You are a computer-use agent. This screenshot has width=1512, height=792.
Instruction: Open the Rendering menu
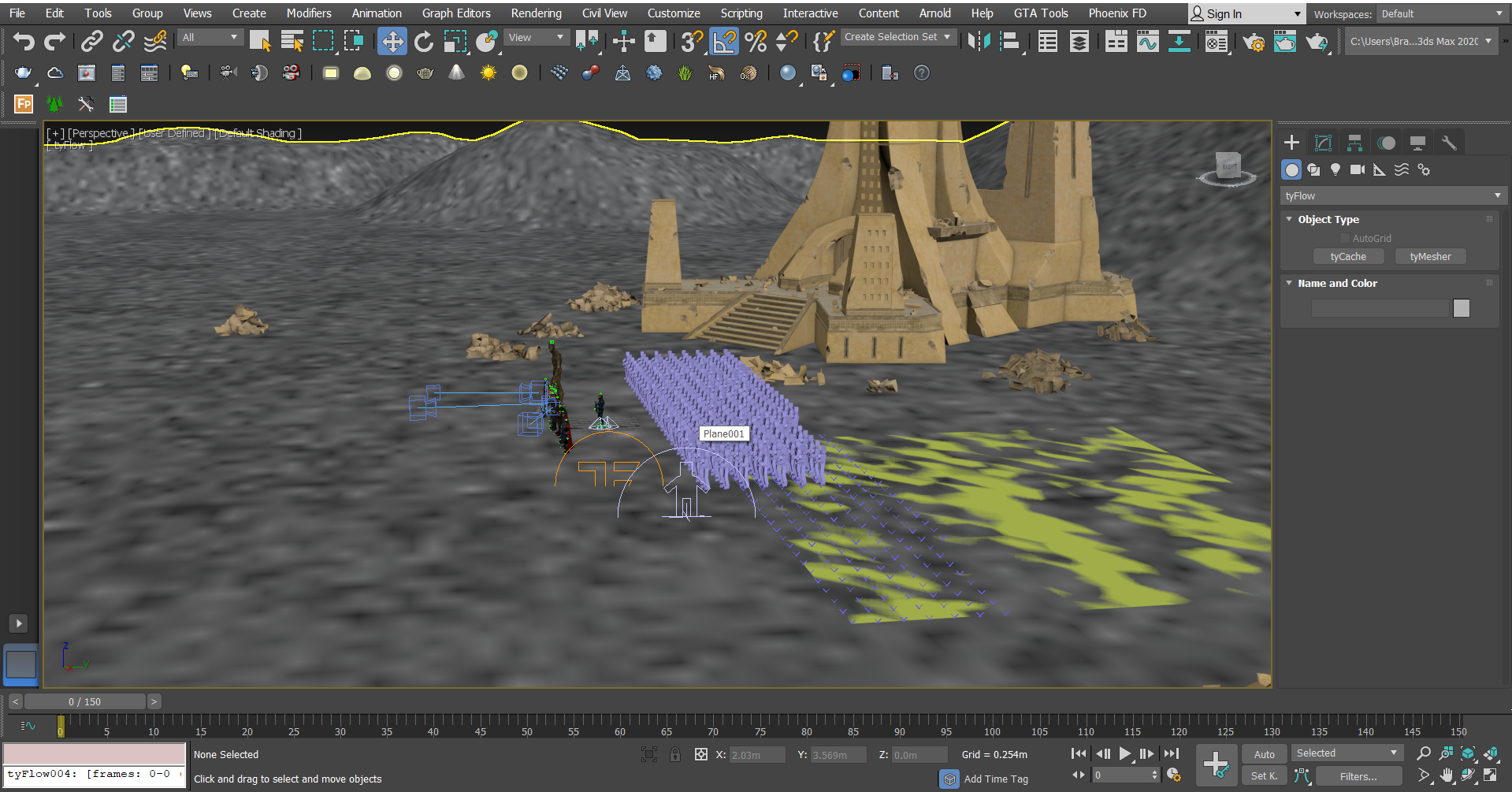536,13
